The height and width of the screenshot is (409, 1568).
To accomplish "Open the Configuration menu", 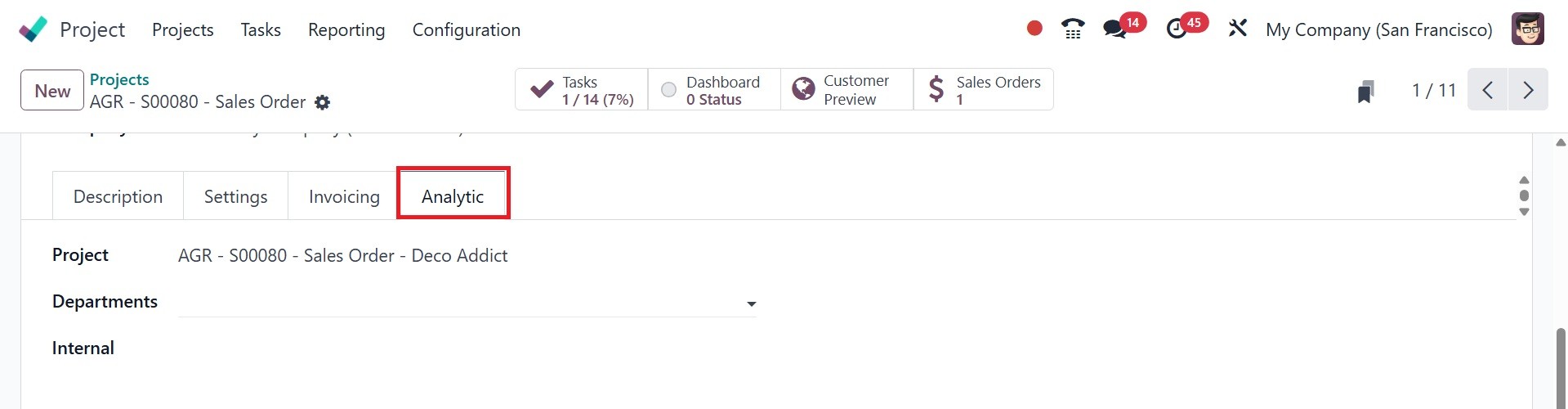I will (466, 30).
